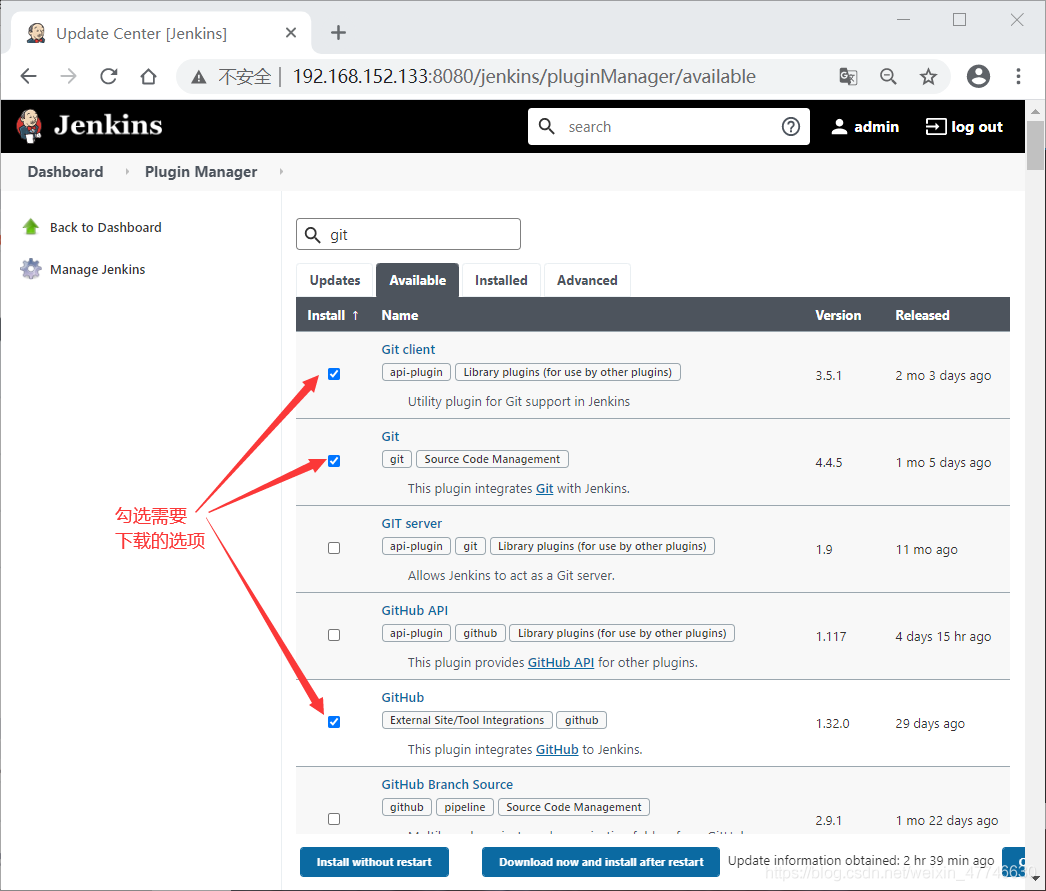
Task: Open the Advanced tab
Action: 587,280
